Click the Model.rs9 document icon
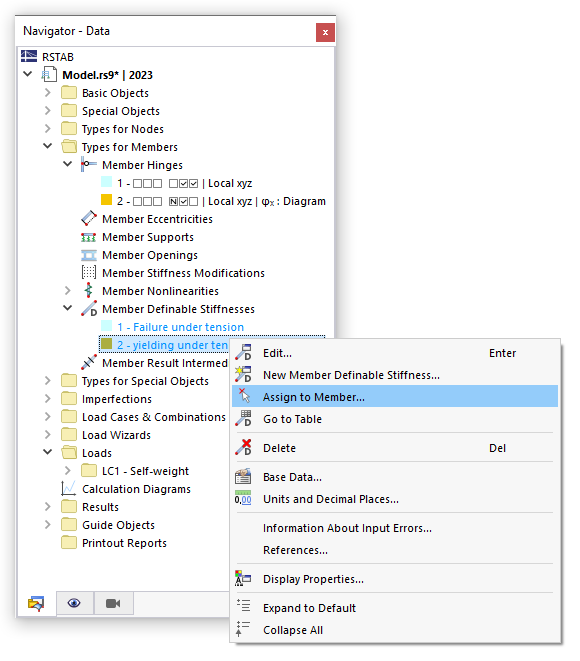 click(x=49, y=75)
